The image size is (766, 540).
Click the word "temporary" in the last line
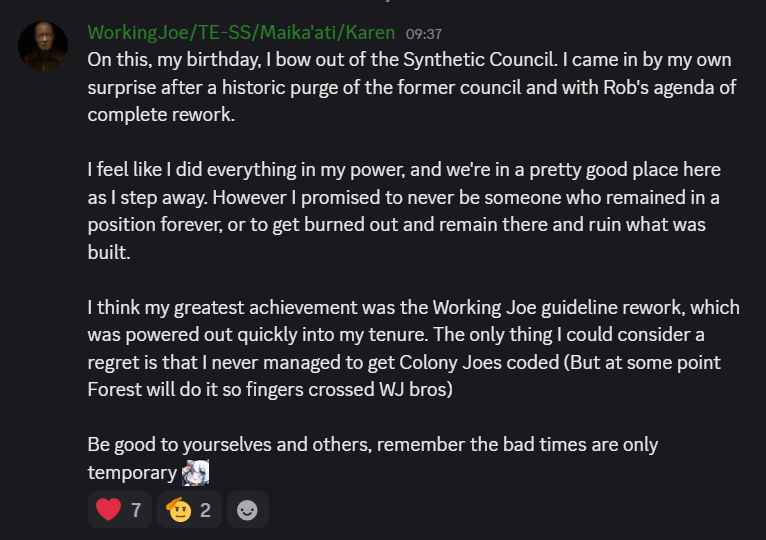(x=132, y=472)
